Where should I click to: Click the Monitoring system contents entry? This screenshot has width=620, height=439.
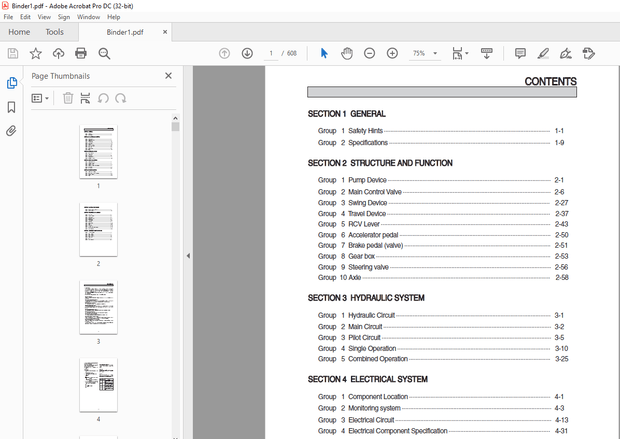pyautogui.click(x=374, y=408)
